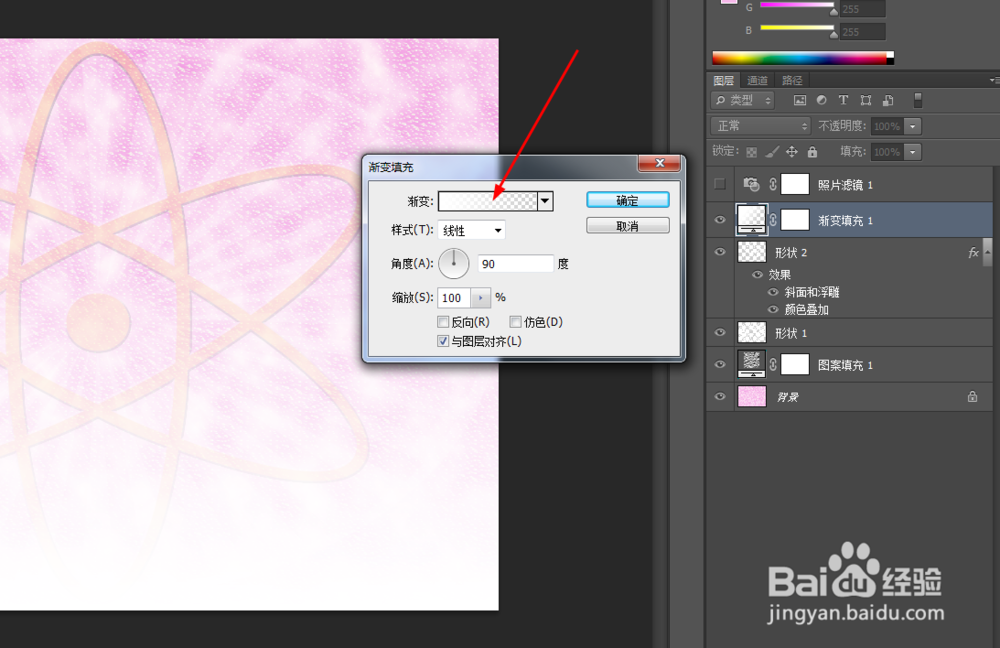Lock image pixels brush icon
1000x648 pixels.
(x=772, y=152)
